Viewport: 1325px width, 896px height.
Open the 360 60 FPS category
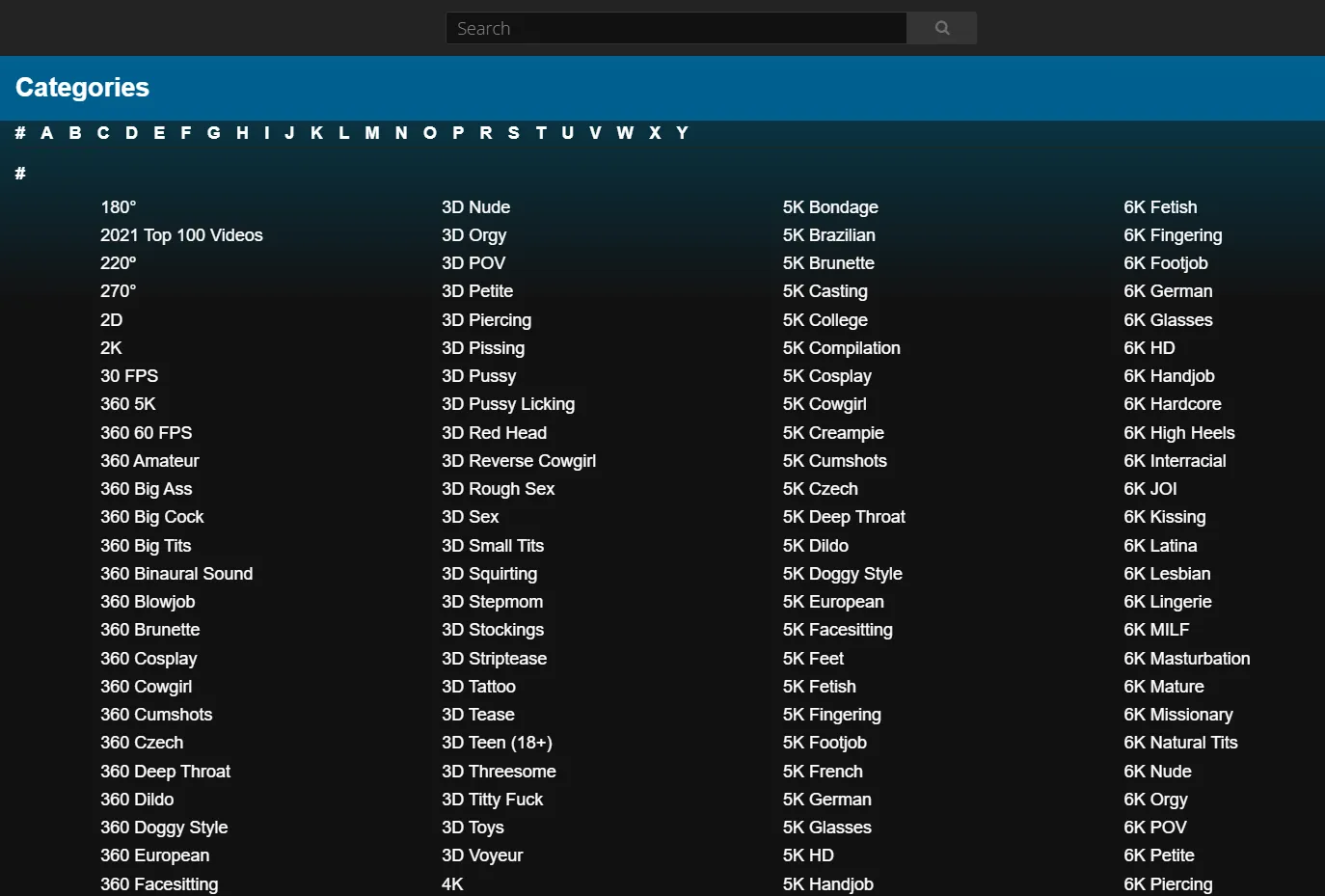pos(147,433)
